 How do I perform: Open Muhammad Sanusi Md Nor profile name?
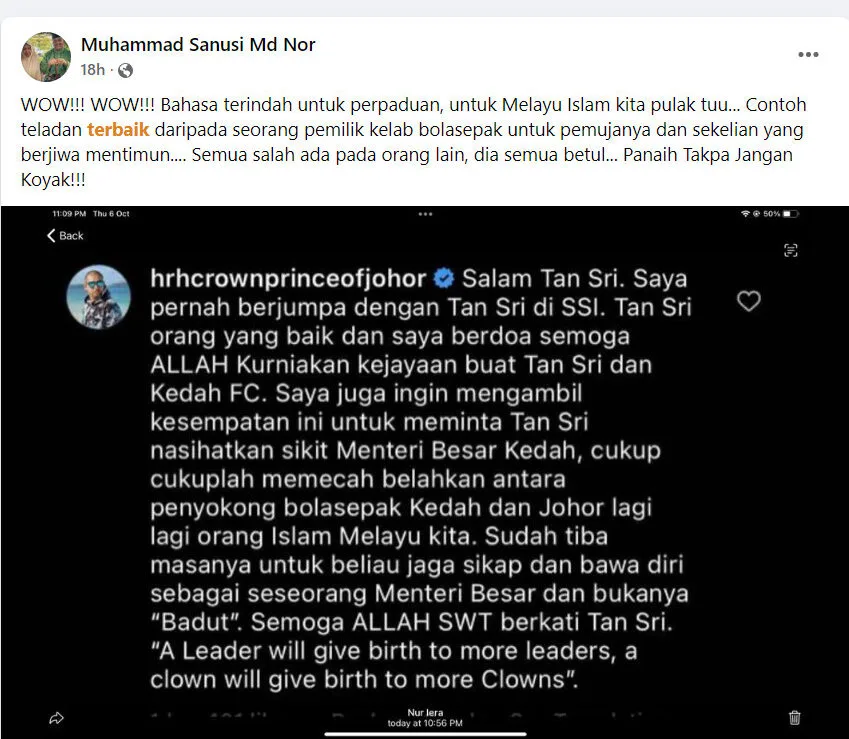[198, 45]
